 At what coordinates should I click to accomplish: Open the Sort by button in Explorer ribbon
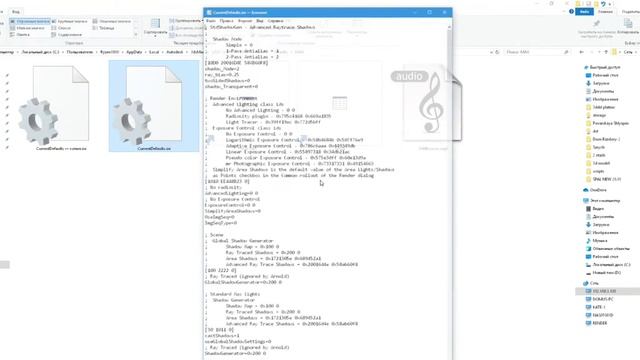coord(156,27)
